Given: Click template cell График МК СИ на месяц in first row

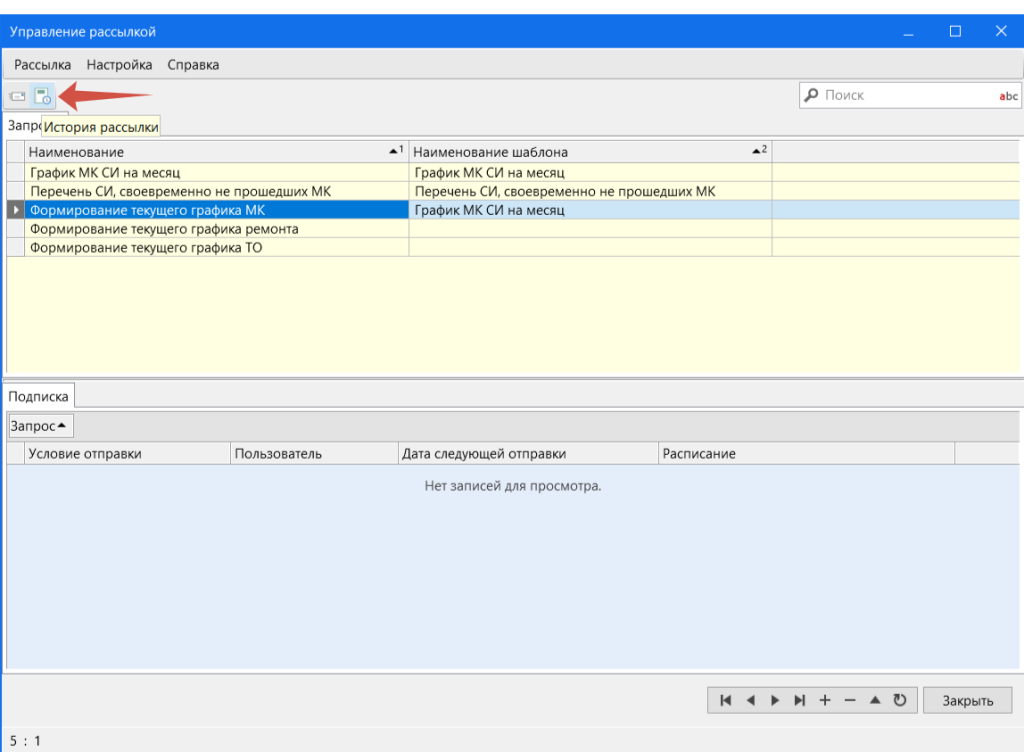Looking at the screenshot, I should click(x=590, y=173).
